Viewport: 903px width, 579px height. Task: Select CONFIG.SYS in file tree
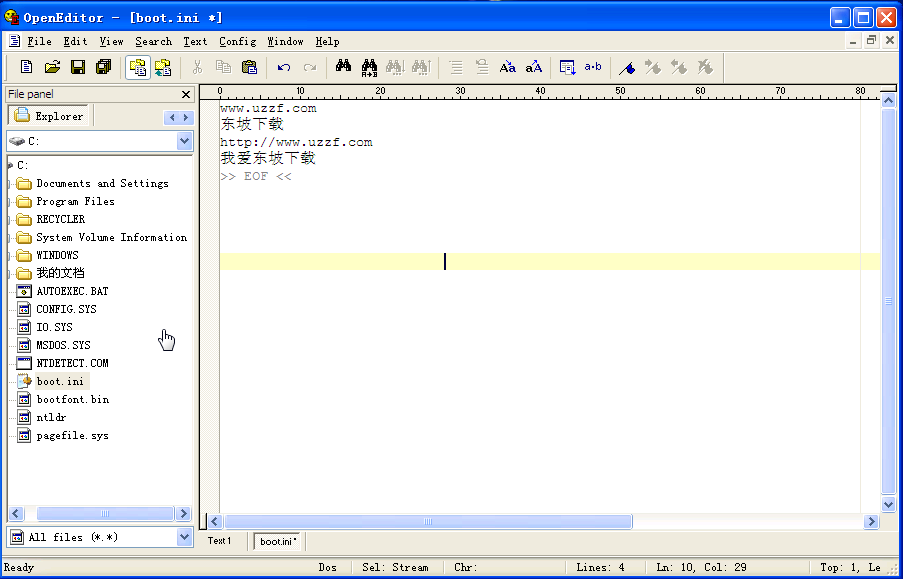pyautogui.click(x=66, y=309)
